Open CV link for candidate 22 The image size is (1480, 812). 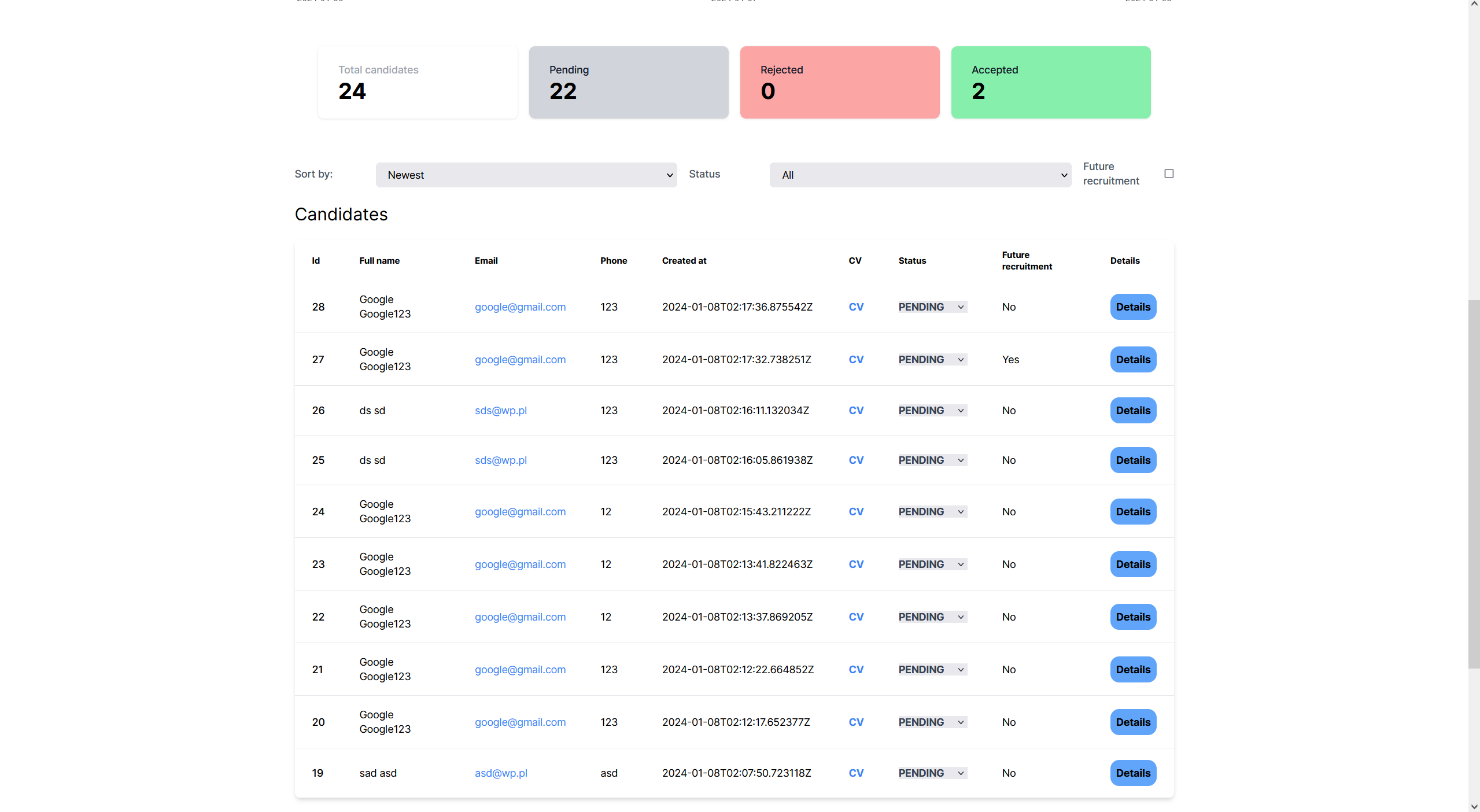pyautogui.click(x=856, y=617)
